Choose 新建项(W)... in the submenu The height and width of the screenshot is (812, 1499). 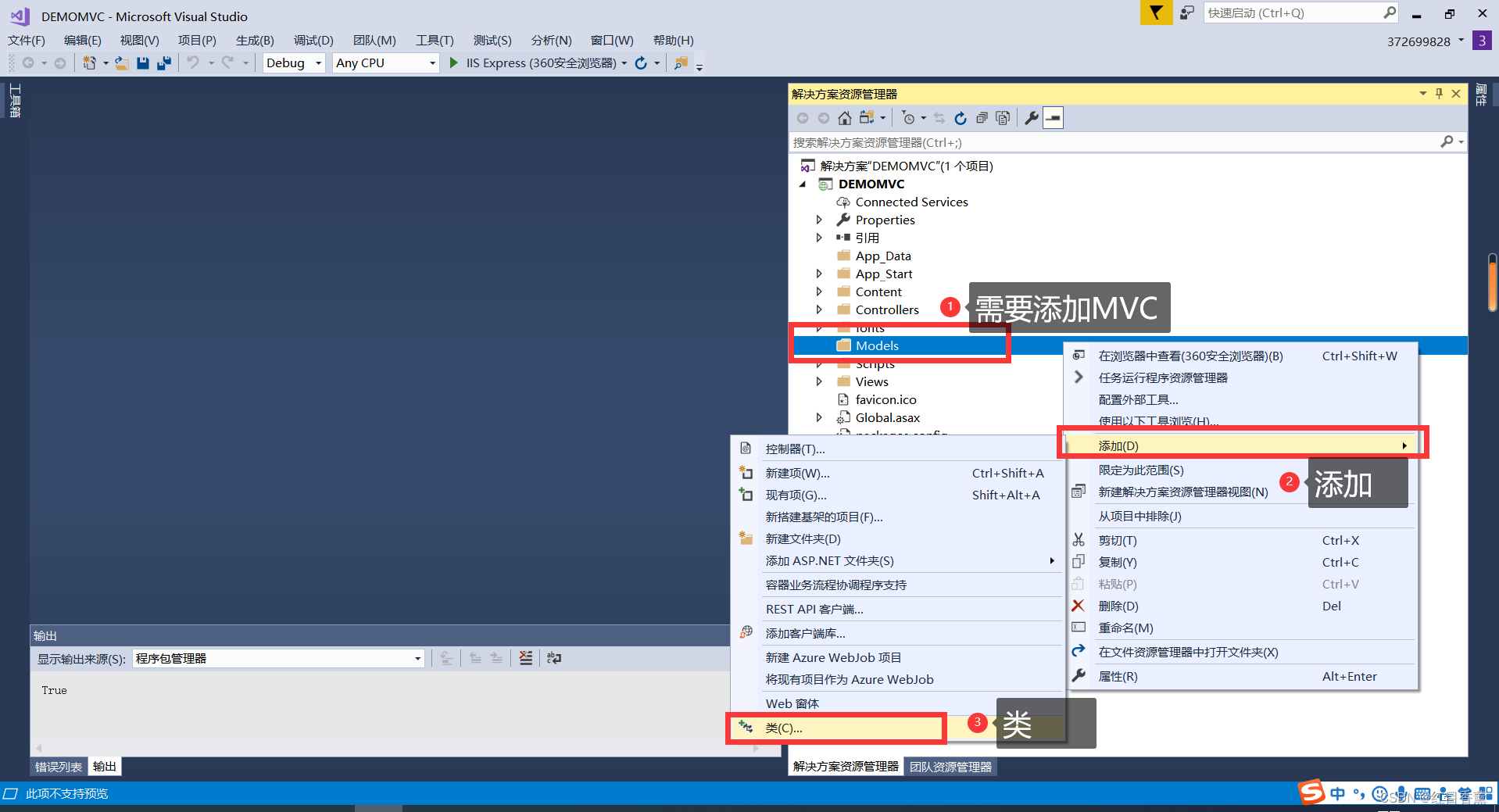tap(897, 473)
